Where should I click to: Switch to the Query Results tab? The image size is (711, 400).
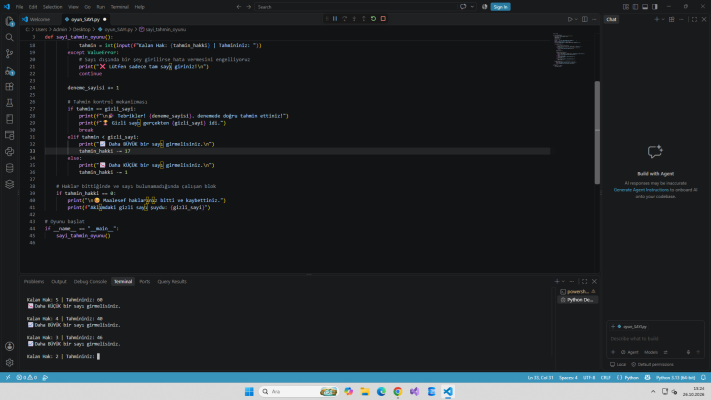[x=172, y=282]
